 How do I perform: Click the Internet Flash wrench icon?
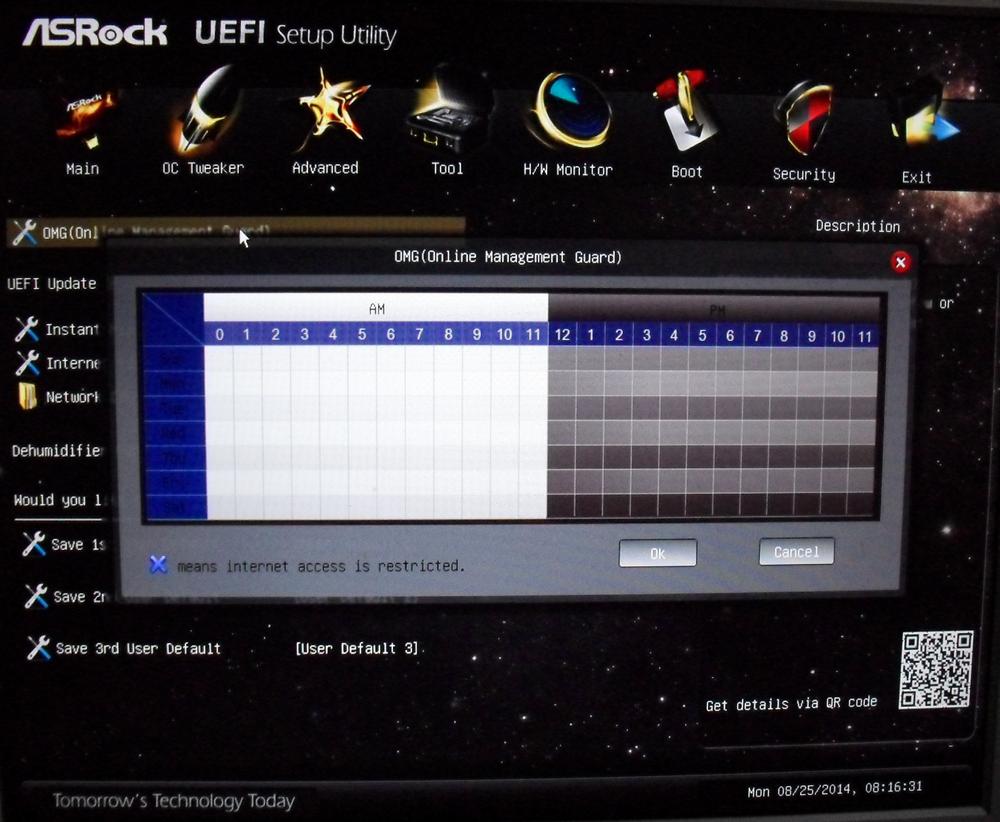[x=27, y=363]
